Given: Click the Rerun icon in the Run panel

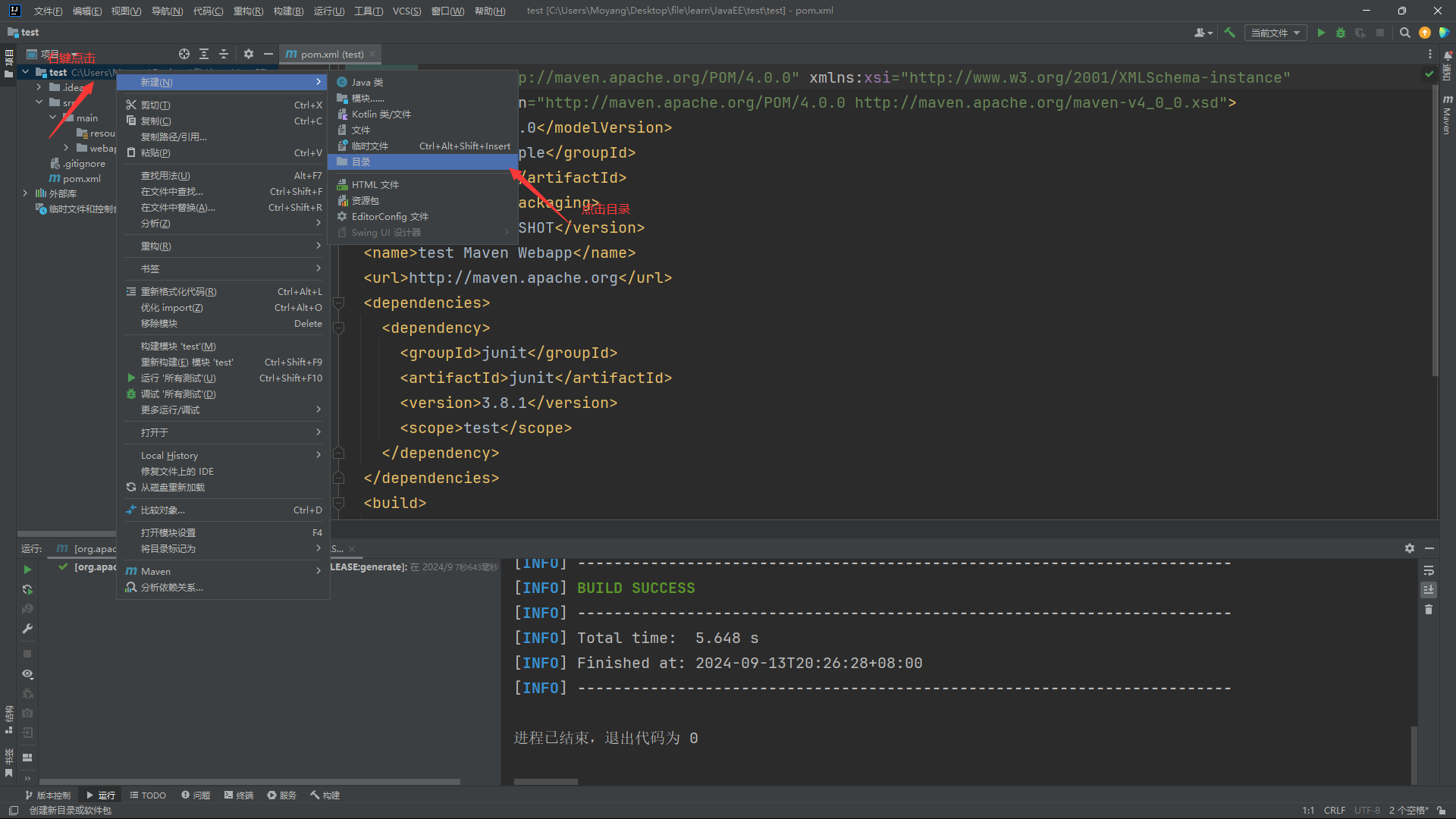Looking at the screenshot, I should coord(27,570).
